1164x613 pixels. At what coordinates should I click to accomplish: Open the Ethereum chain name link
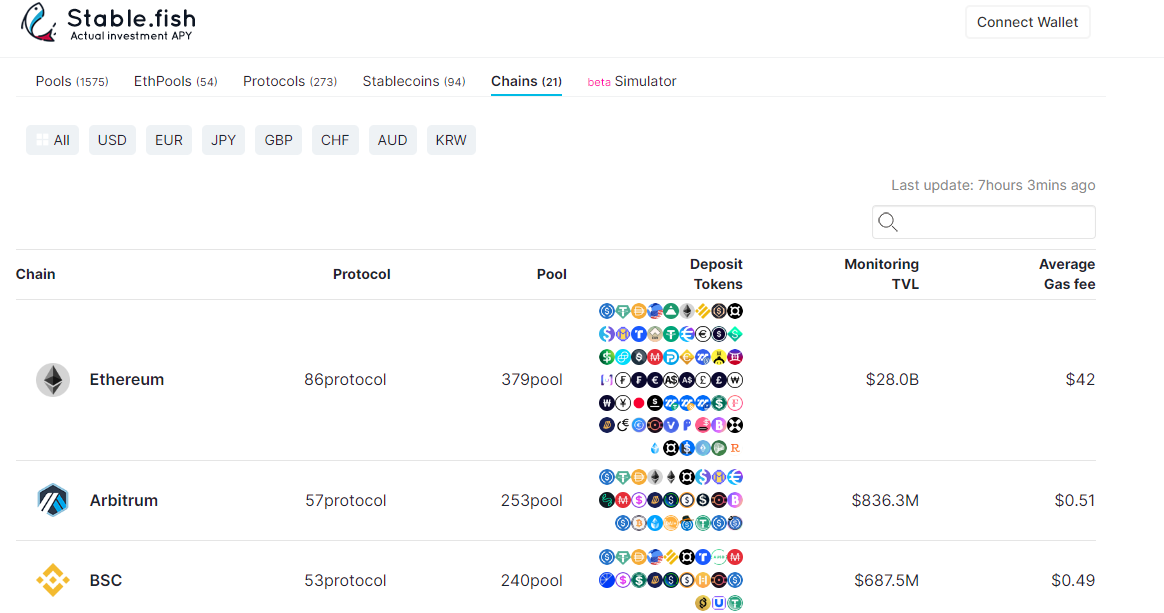coord(127,380)
